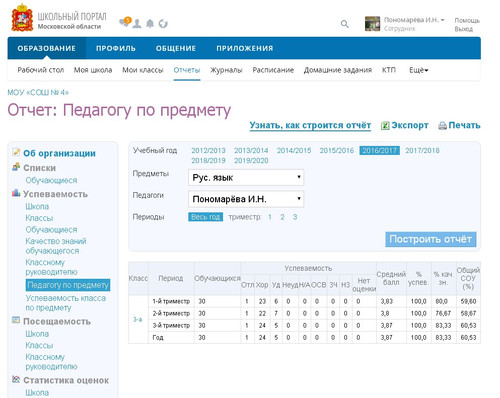Click the Помощь link
The image size is (500, 398).
(467, 20)
